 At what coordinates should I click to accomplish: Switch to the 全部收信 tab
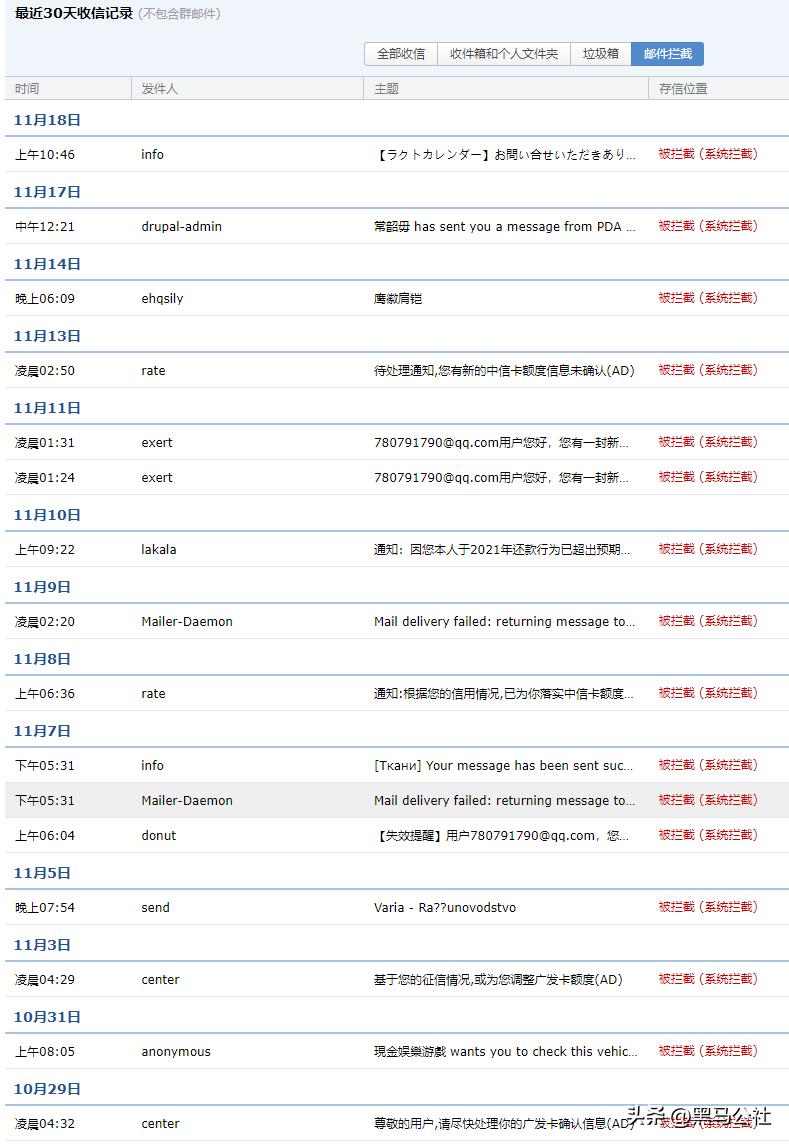click(x=399, y=55)
